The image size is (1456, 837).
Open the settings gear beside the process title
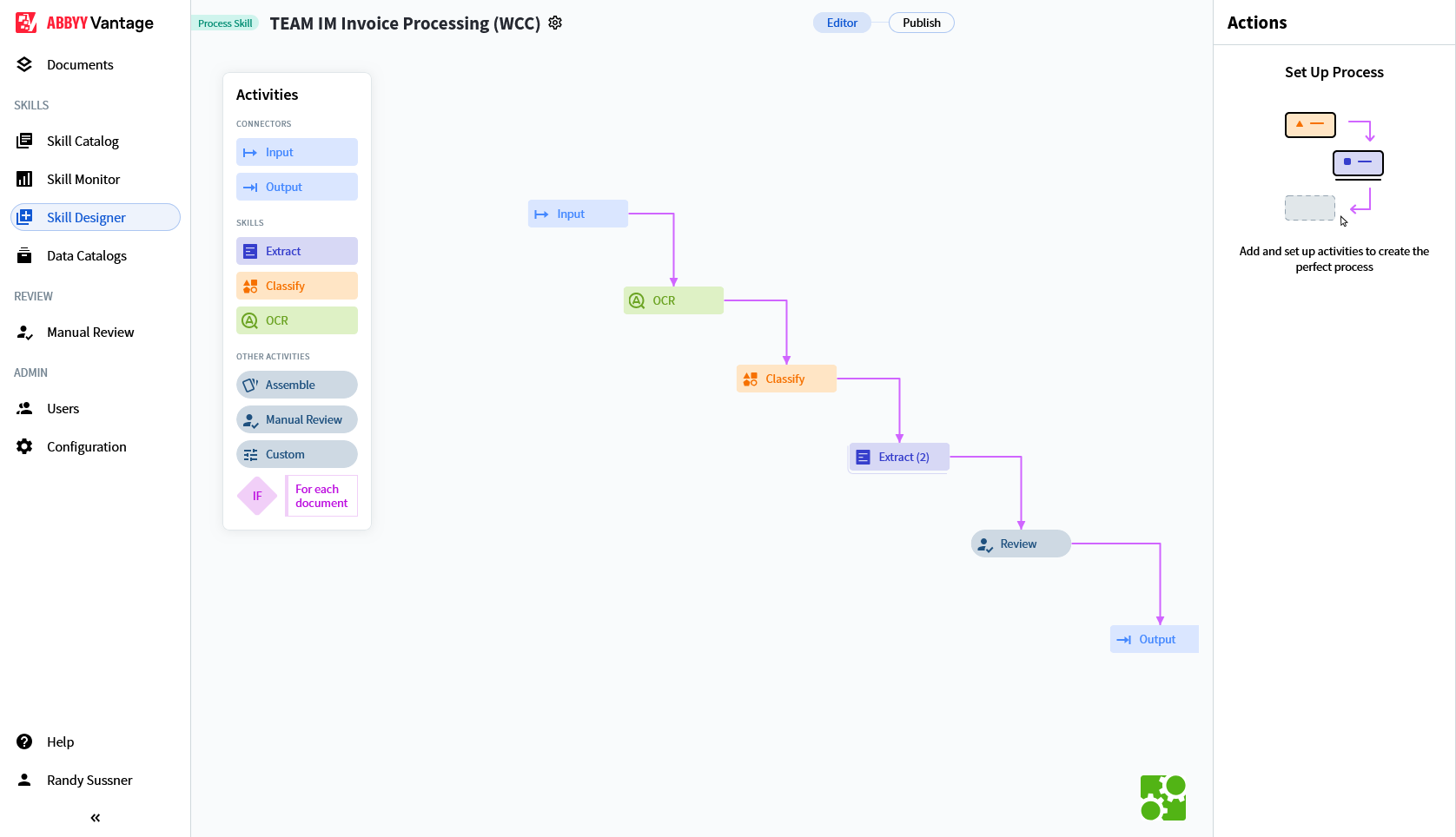click(x=555, y=23)
